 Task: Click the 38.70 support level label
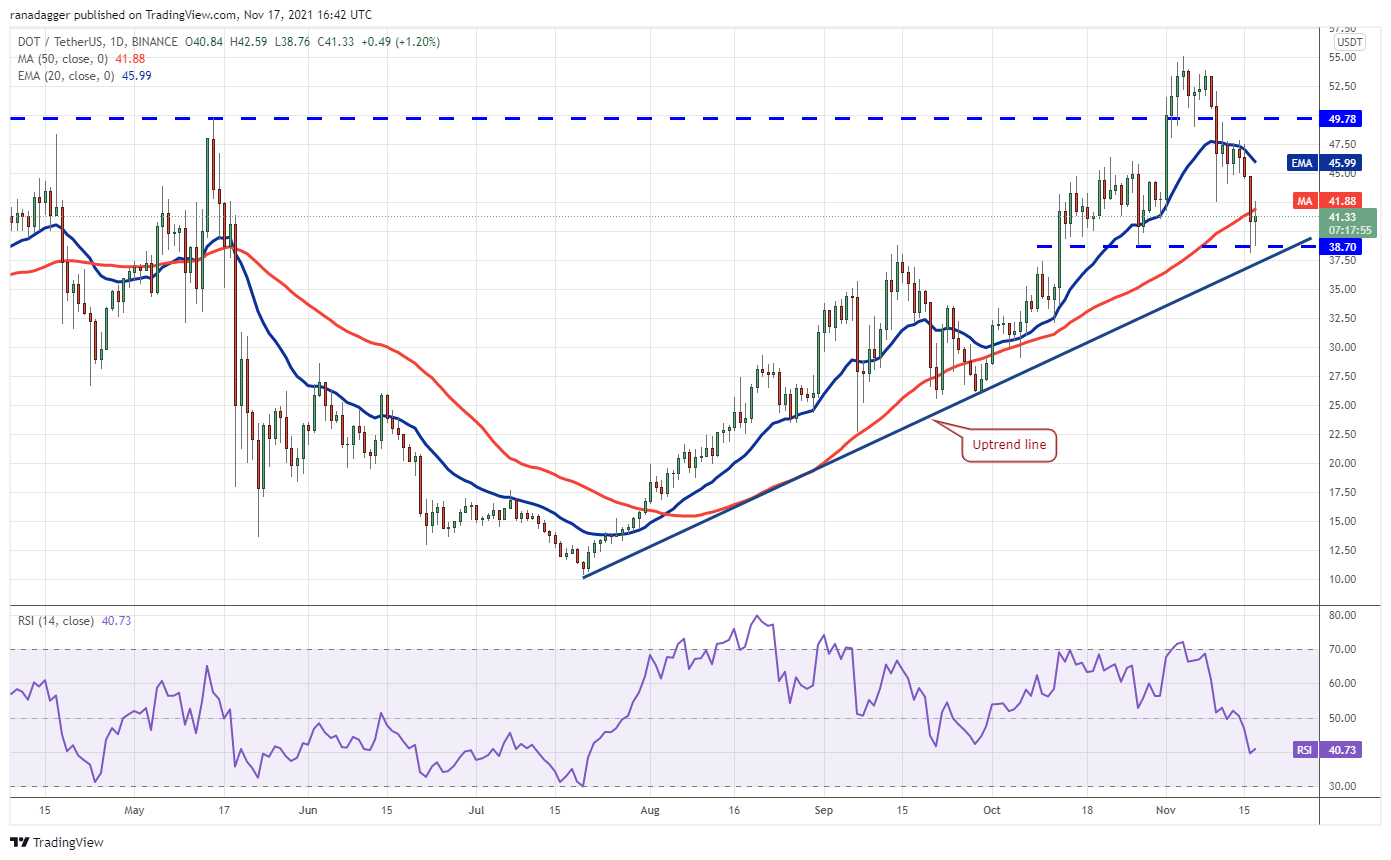[x=1343, y=246]
